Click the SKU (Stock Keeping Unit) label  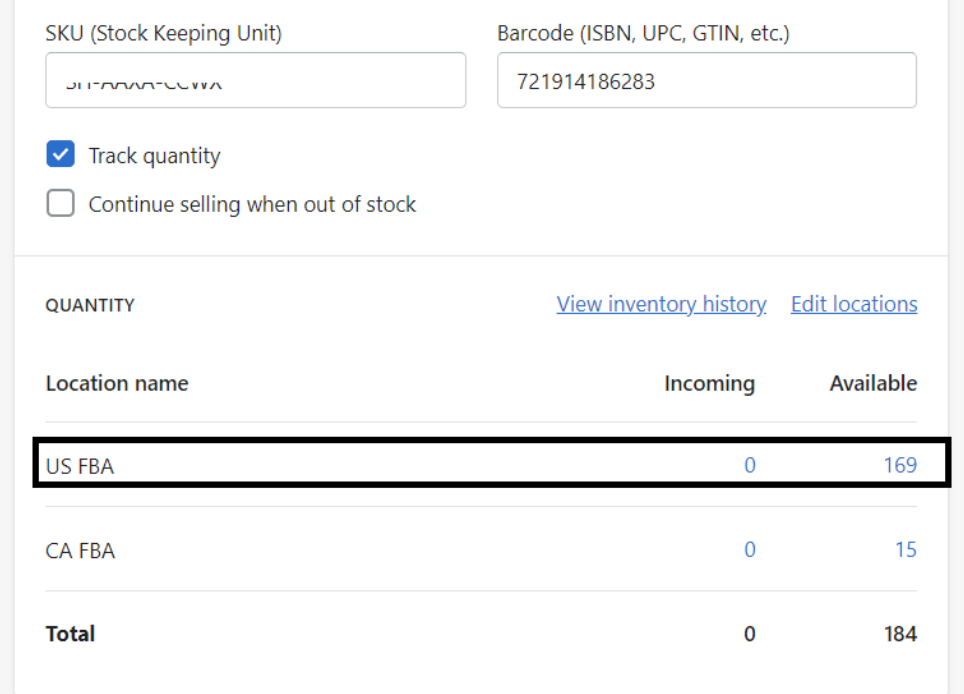[x=164, y=33]
